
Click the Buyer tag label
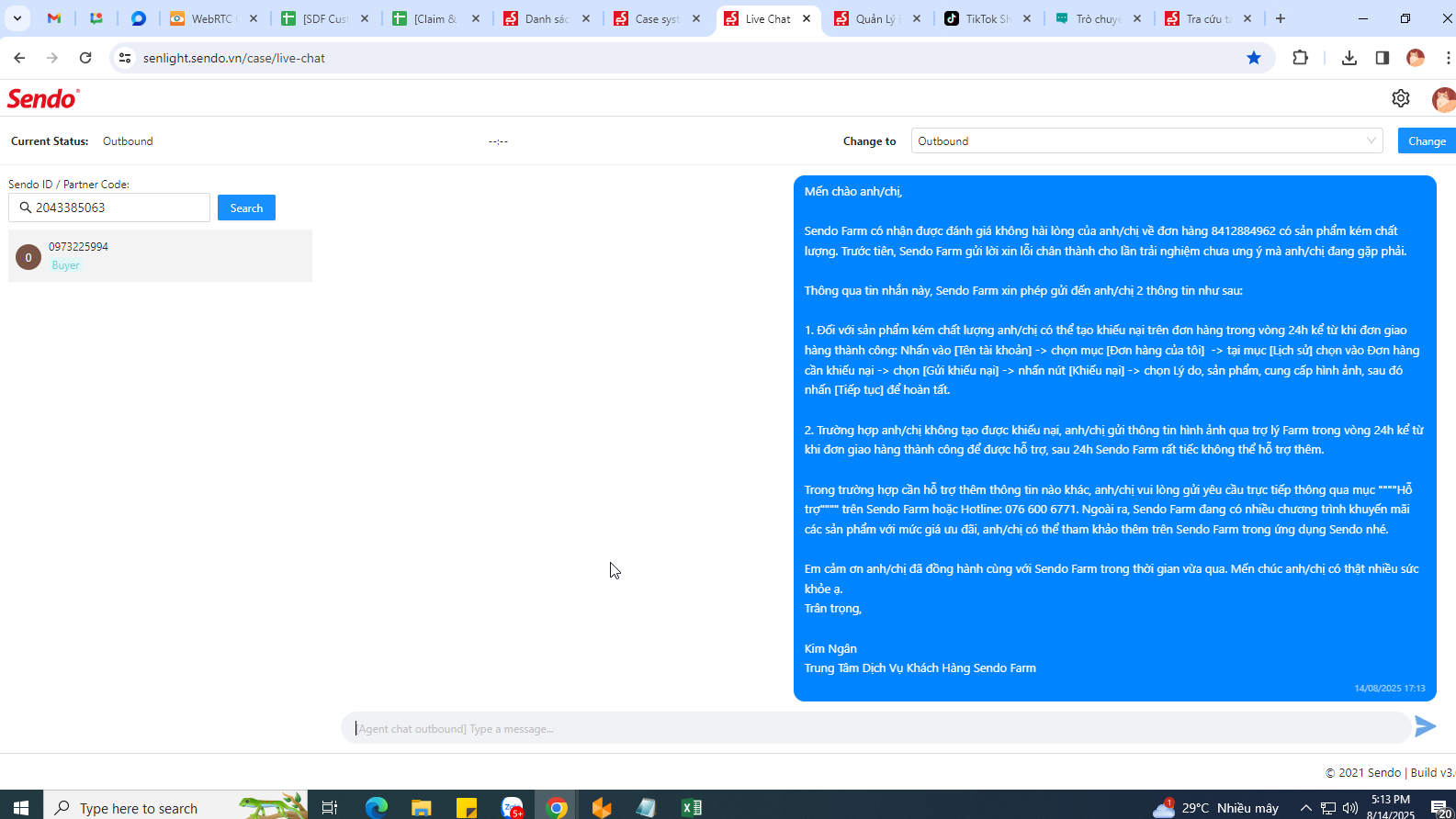[65, 265]
